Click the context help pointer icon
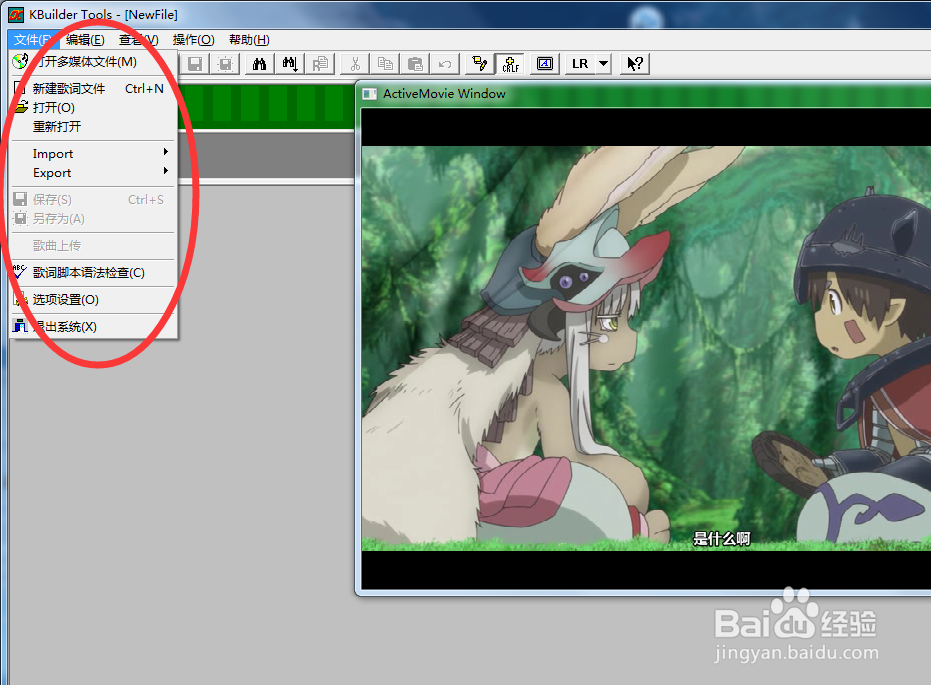 point(635,64)
